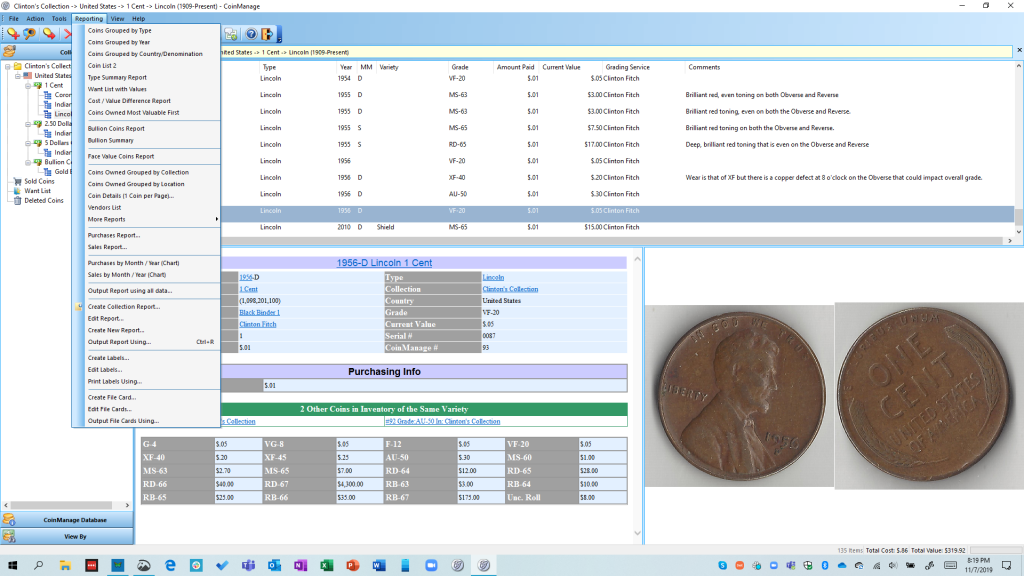The height and width of the screenshot is (576, 1024).
Task: Follow the Black Binder 1 link
Action: [x=259, y=313]
